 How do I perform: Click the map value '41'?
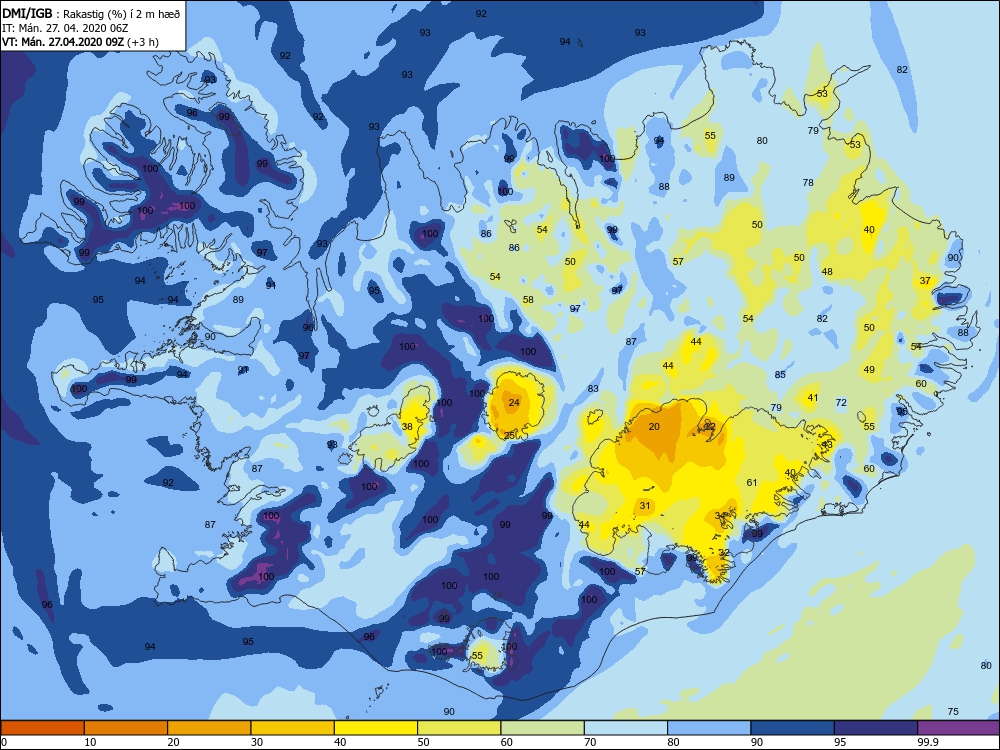click(x=812, y=397)
